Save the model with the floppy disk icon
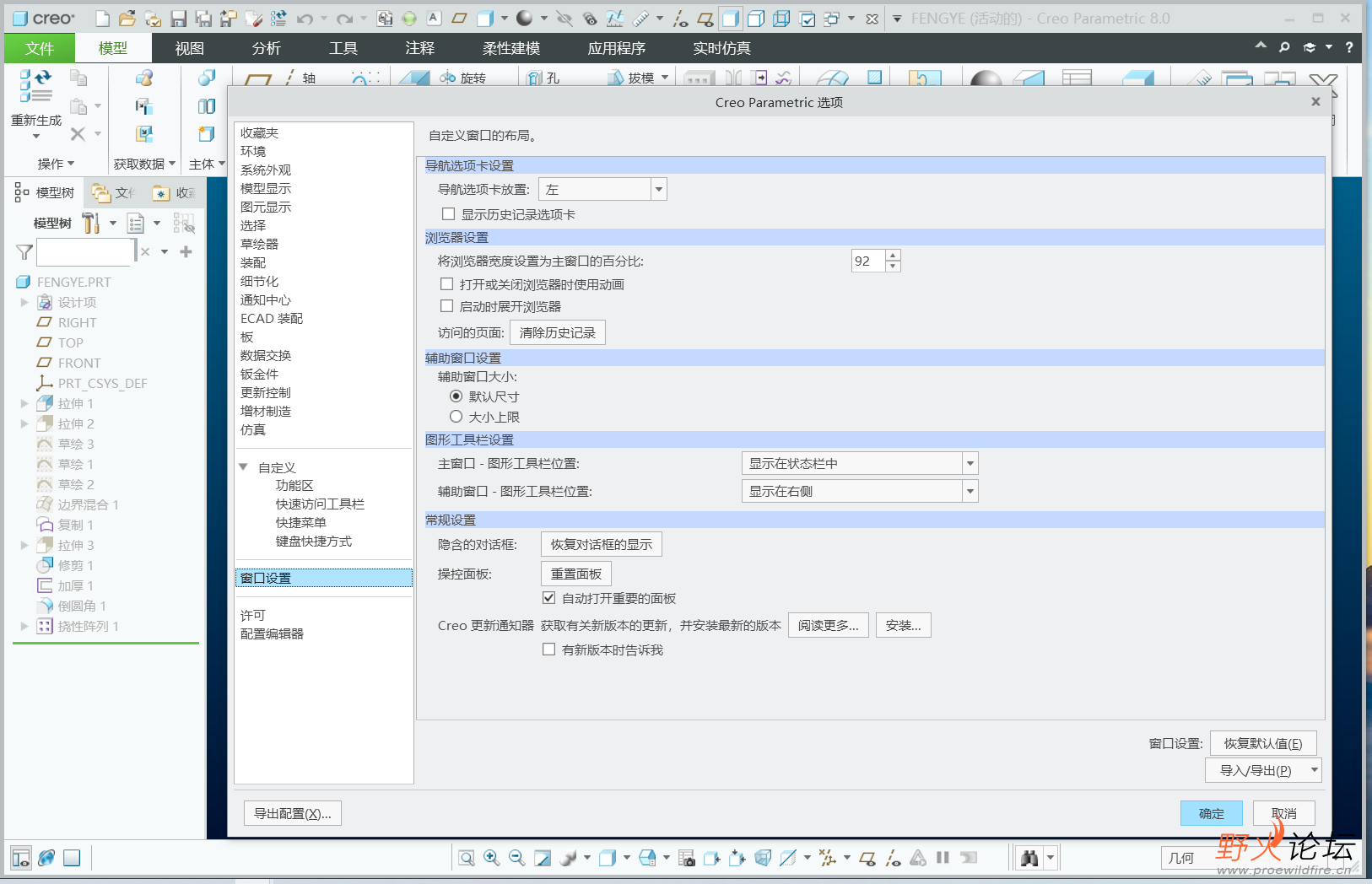Viewport: 1372px width, 884px height. tap(178, 18)
